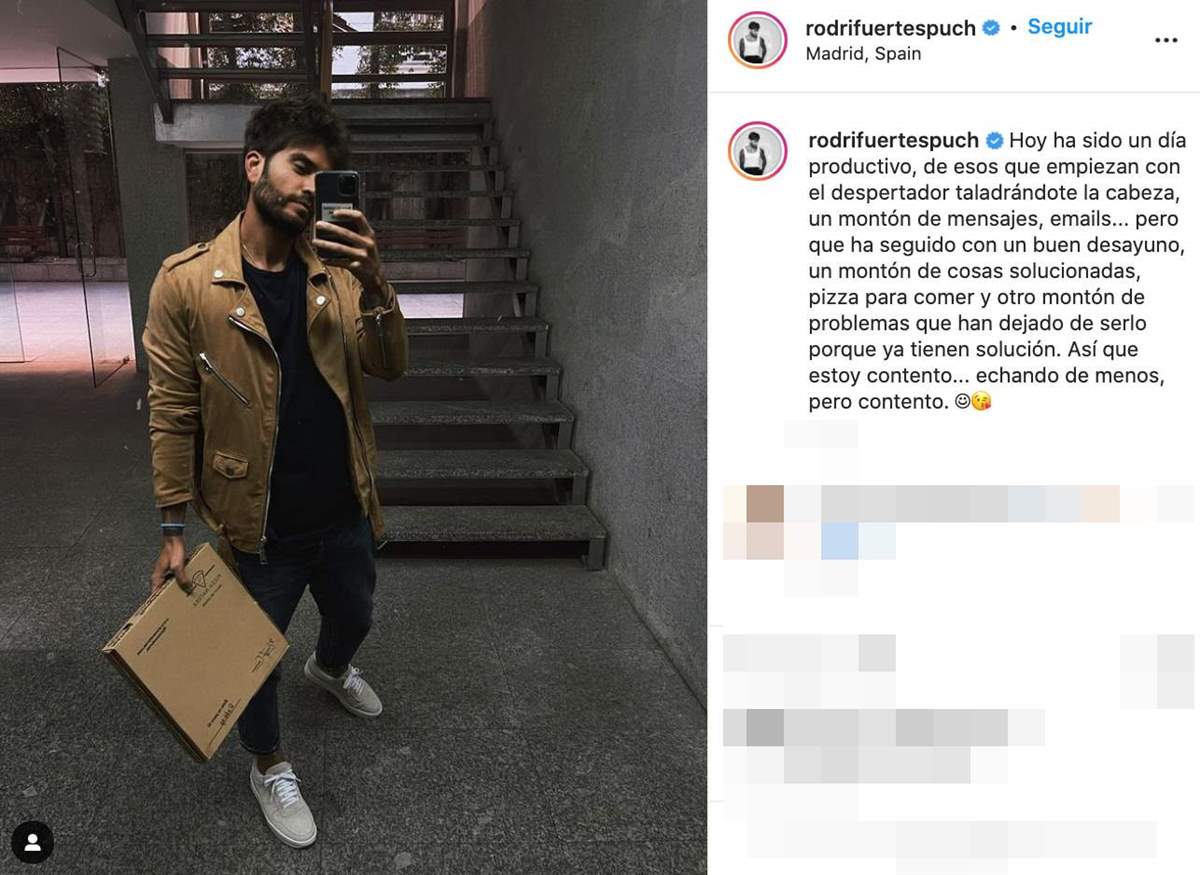
Task: Click the phone held in the selfie
Action: coord(337,209)
